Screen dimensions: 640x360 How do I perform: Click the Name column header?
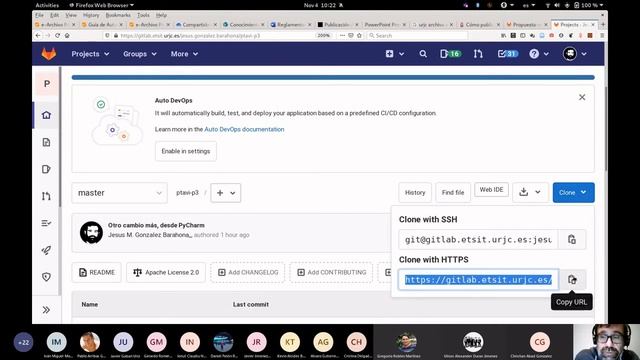(x=89, y=304)
